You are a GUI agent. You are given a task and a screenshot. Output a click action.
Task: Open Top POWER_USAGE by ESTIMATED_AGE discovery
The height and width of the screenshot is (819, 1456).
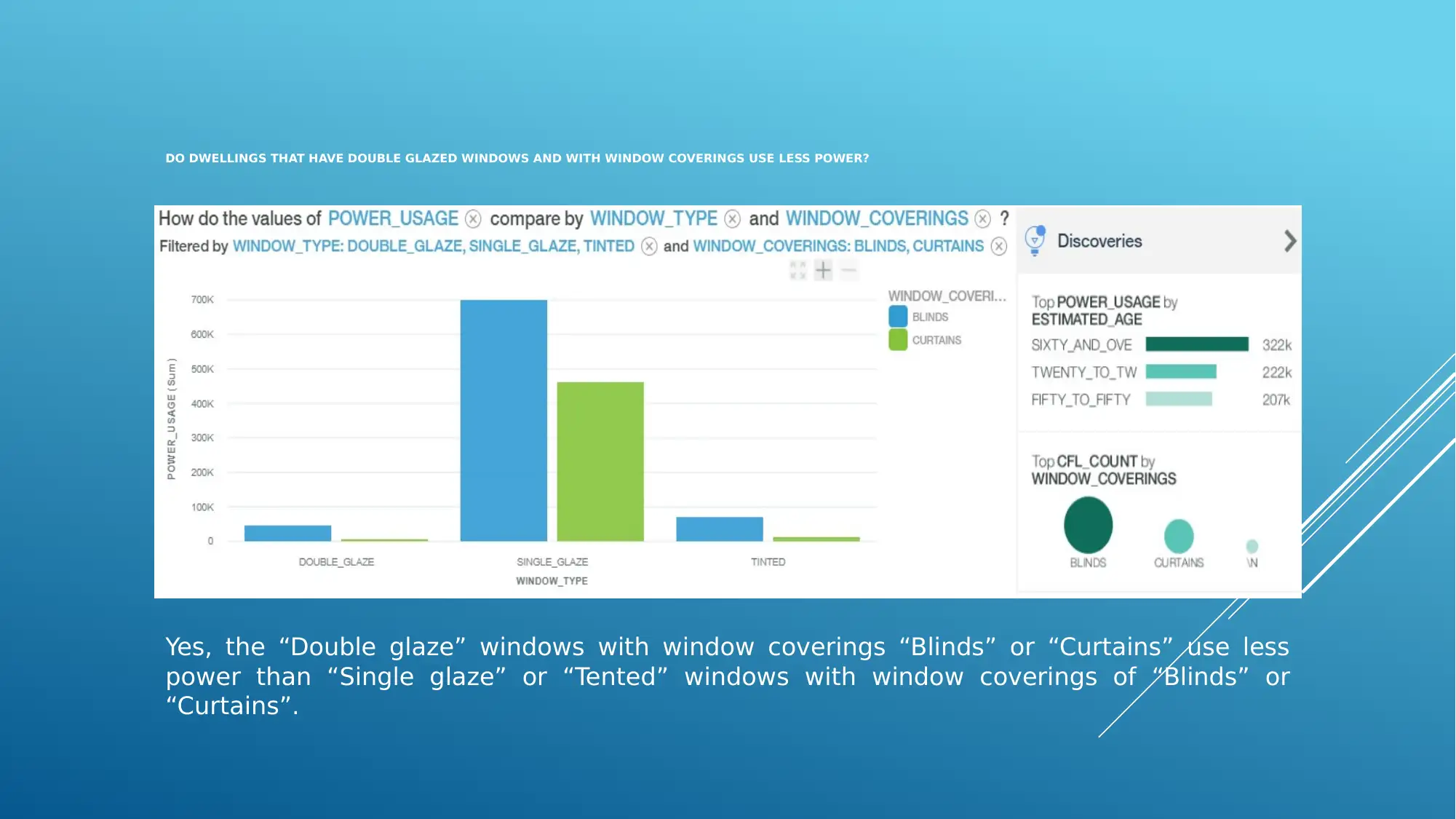pyautogui.click(x=1104, y=311)
